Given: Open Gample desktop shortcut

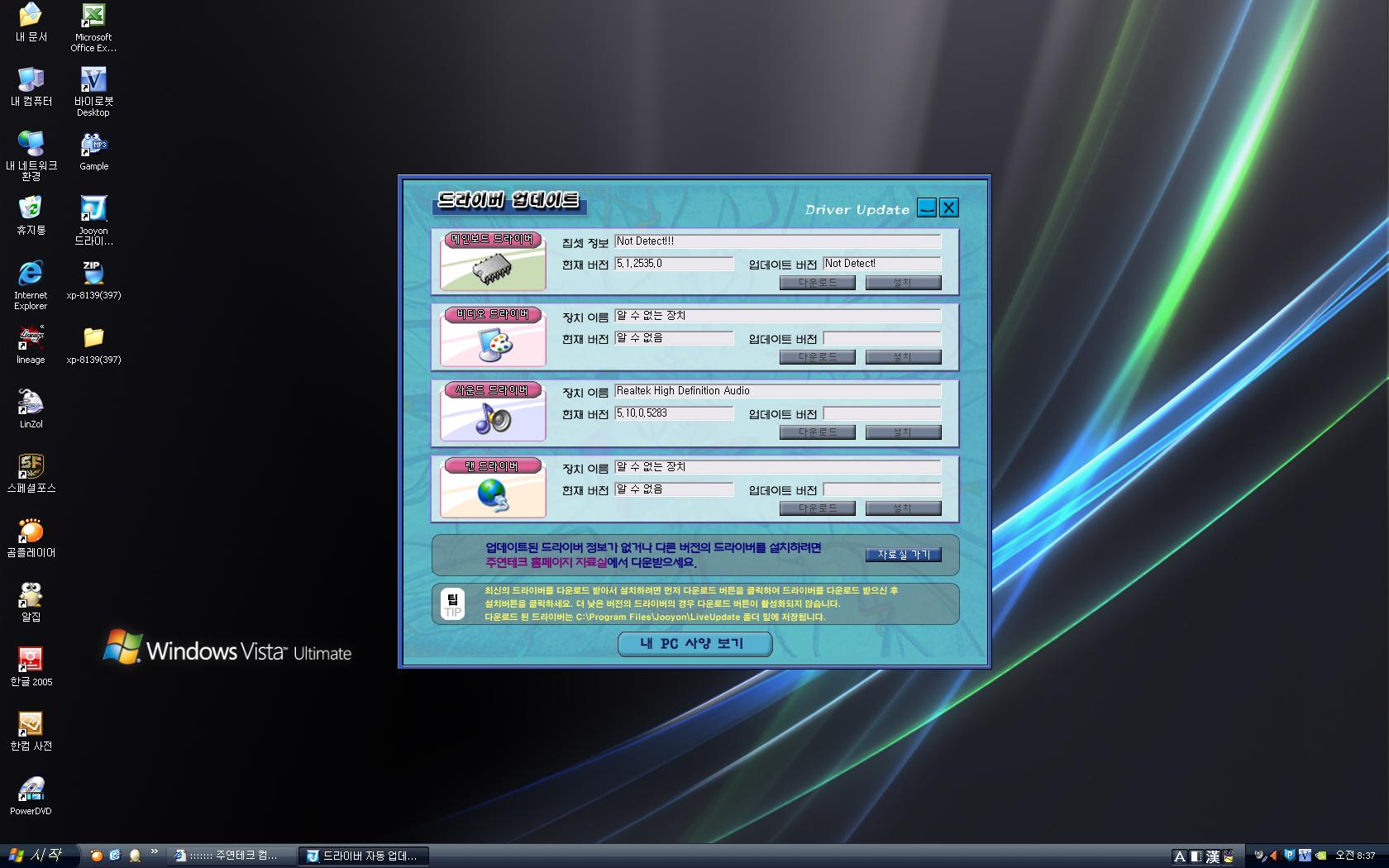Looking at the screenshot, I should point(93,151).
